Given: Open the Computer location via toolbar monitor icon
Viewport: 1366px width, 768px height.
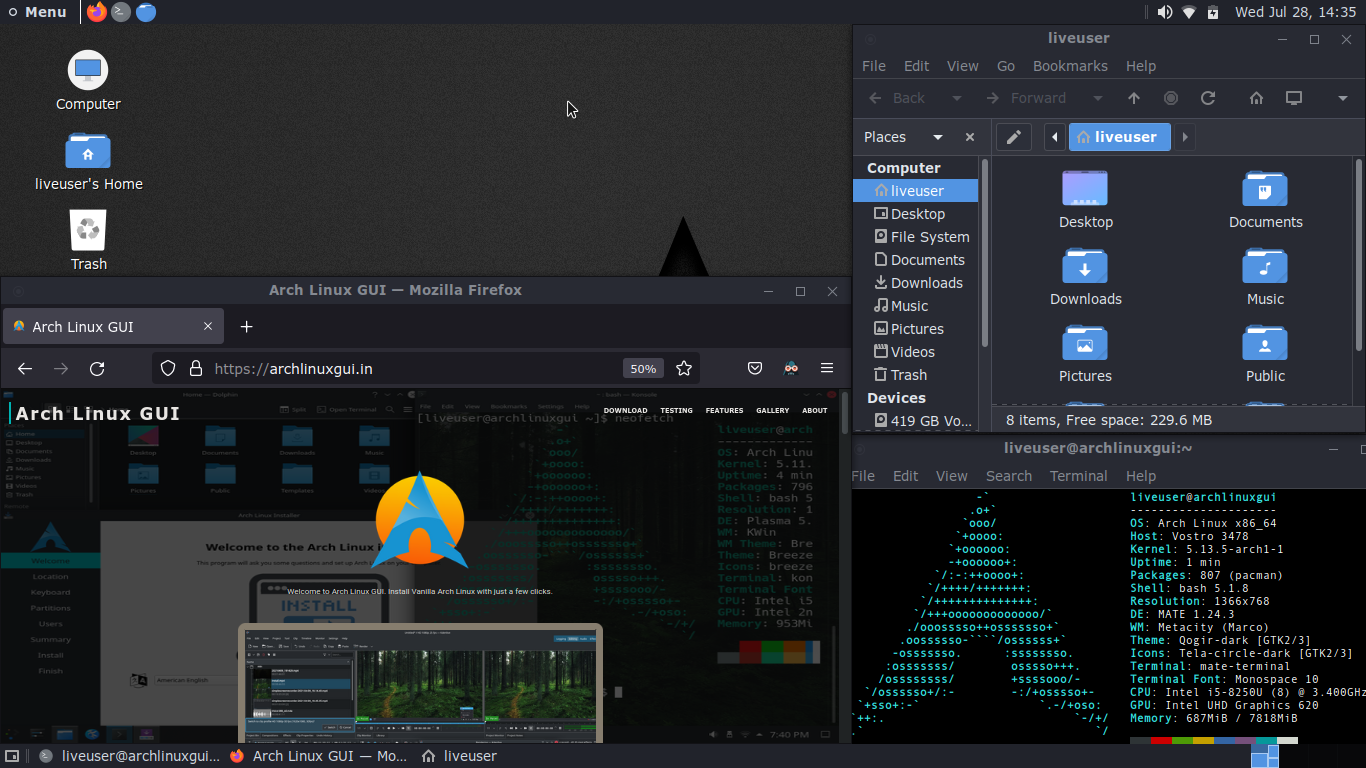Looking at the screenshot, I should 1294,98.
